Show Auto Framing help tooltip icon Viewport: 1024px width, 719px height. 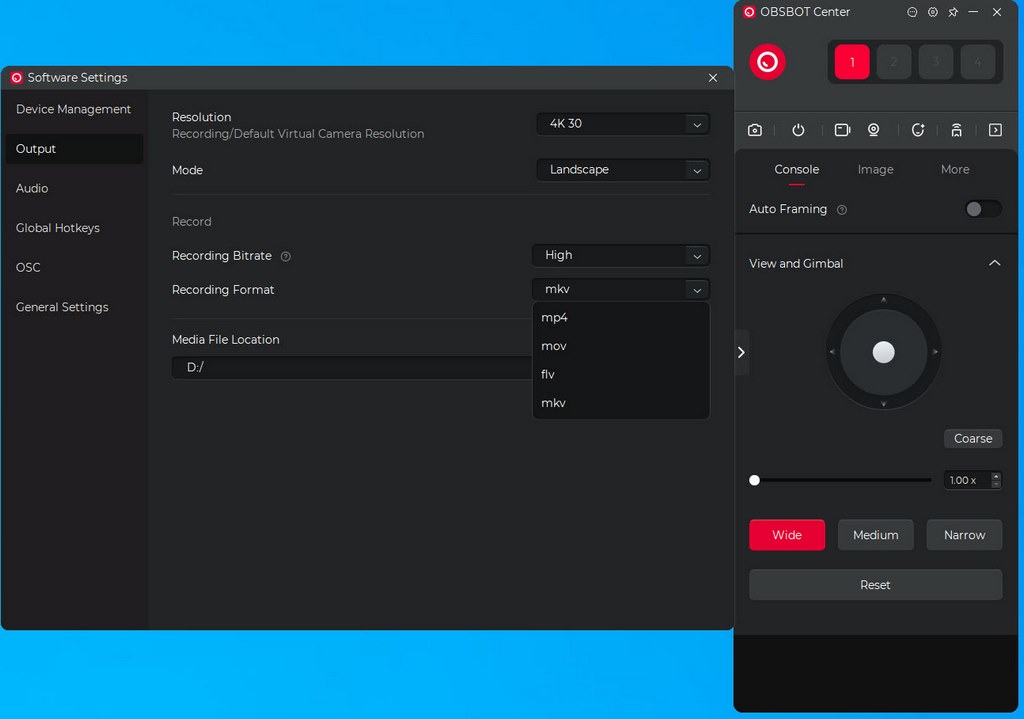pos(842,210)
